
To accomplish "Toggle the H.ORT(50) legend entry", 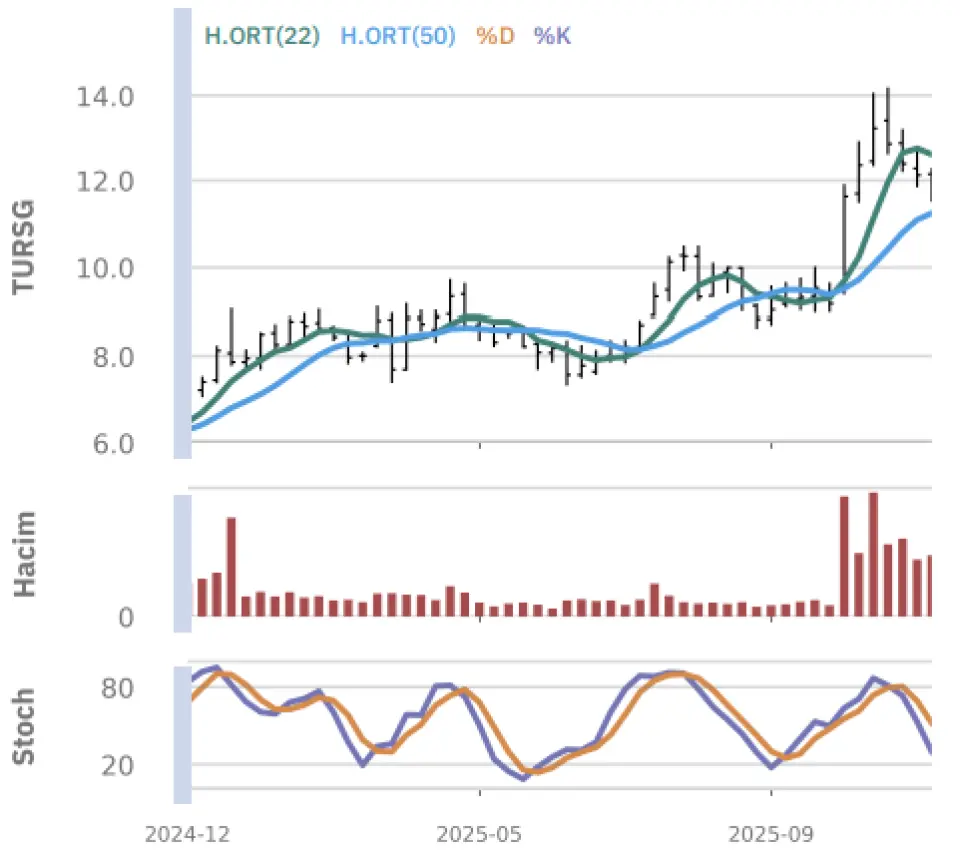I will (x=398, y=36).
